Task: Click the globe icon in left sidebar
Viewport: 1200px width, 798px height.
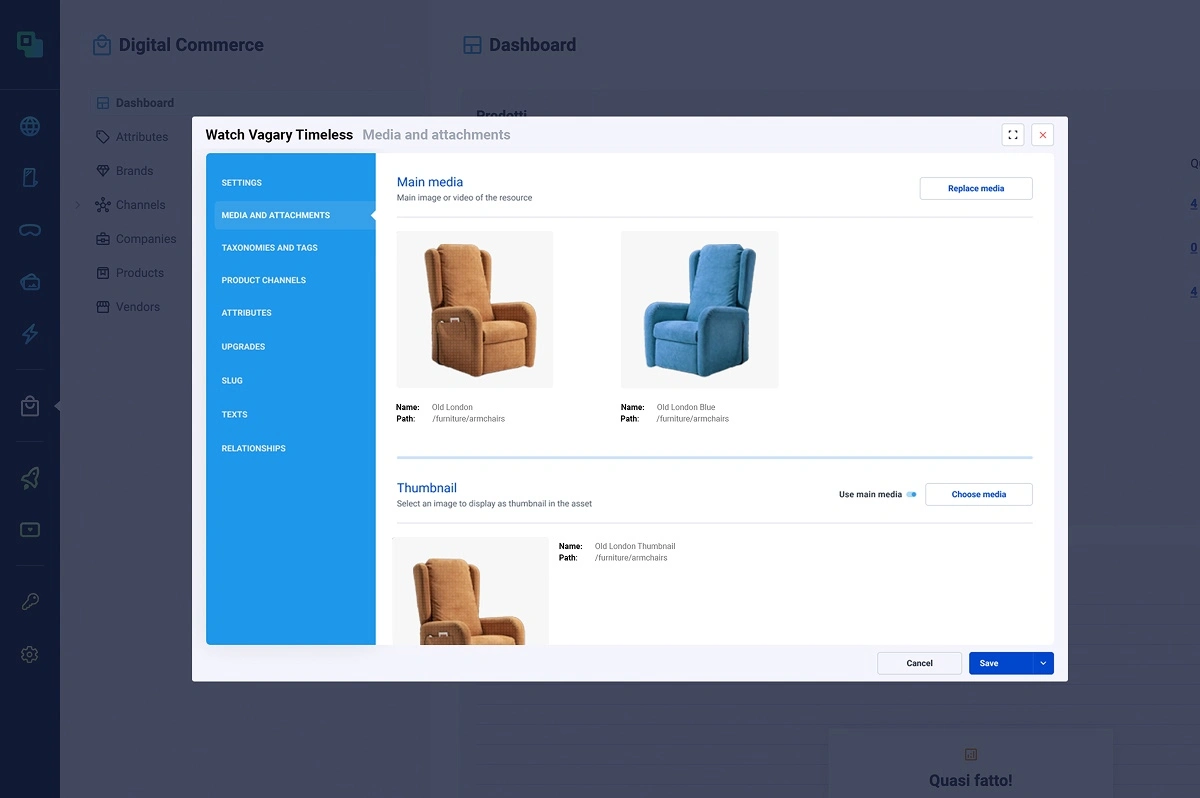Action: pos(30,127)
